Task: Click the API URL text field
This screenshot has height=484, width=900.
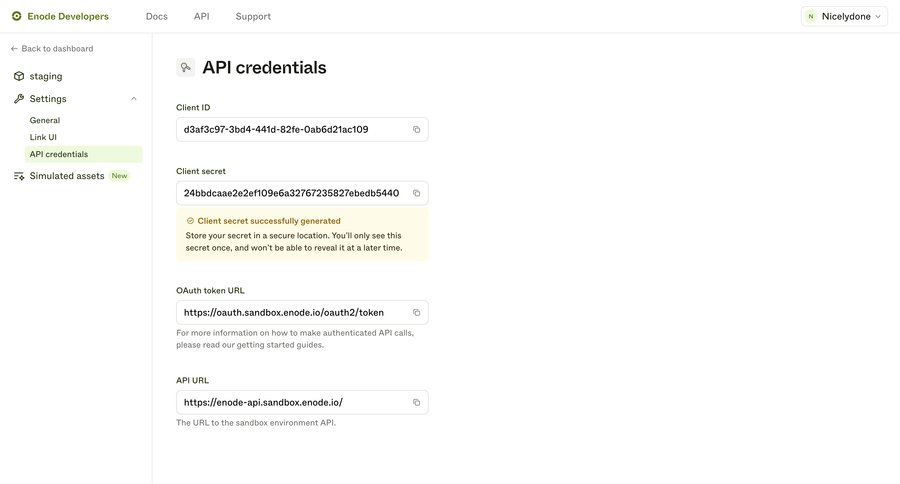Action: point(290,403)
